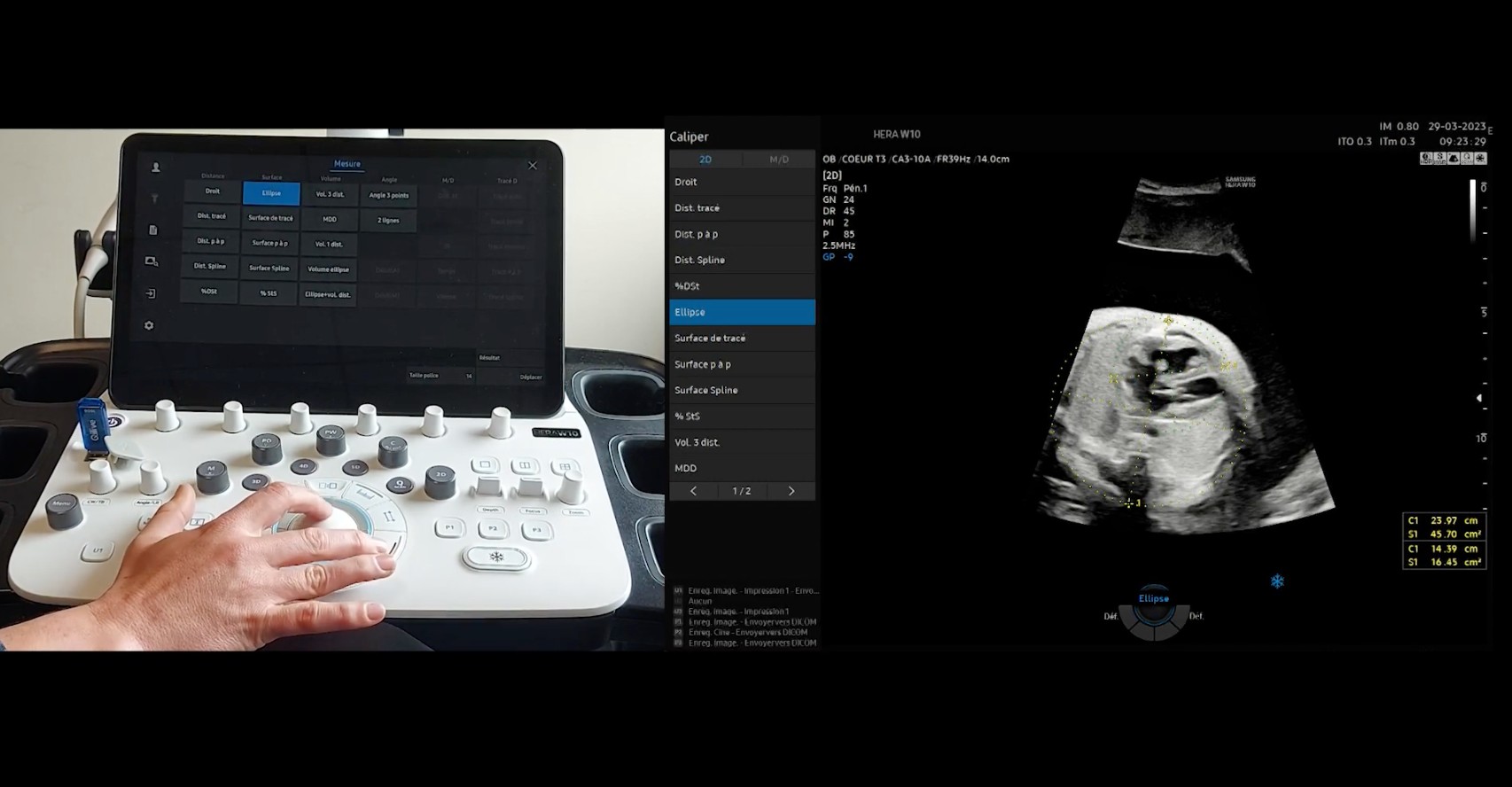Image resolution: width=1512 pixels, height=787 pixels.
Task: Open the settings gear on the touchscreen sidebar
Action: 149,325
